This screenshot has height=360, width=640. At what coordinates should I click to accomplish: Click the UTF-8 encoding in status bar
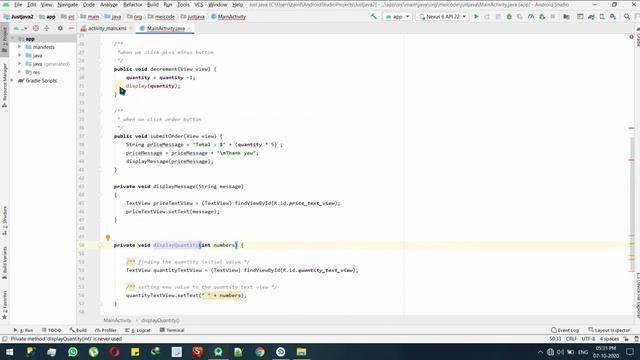(x=588, y=339)
